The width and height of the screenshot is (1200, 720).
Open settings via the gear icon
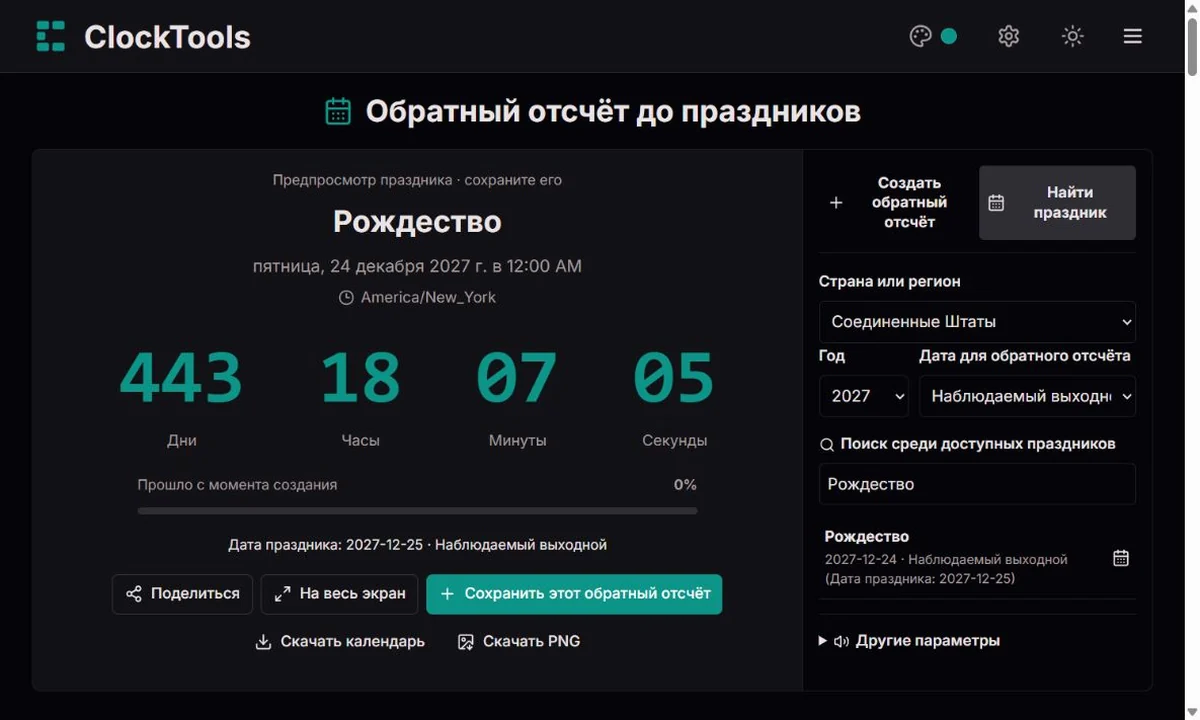click(1009, 36)
